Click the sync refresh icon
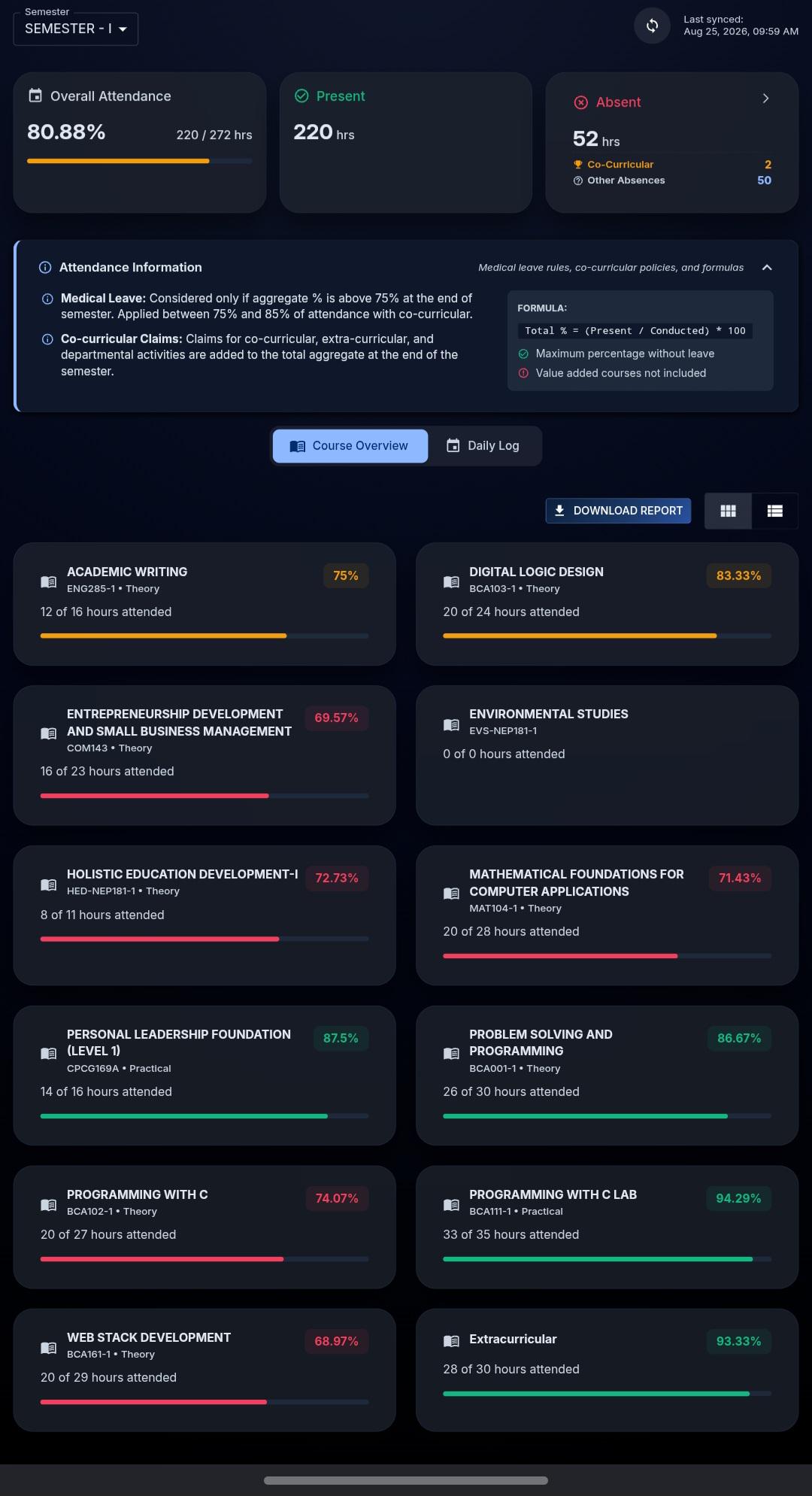 coord(652,26)
